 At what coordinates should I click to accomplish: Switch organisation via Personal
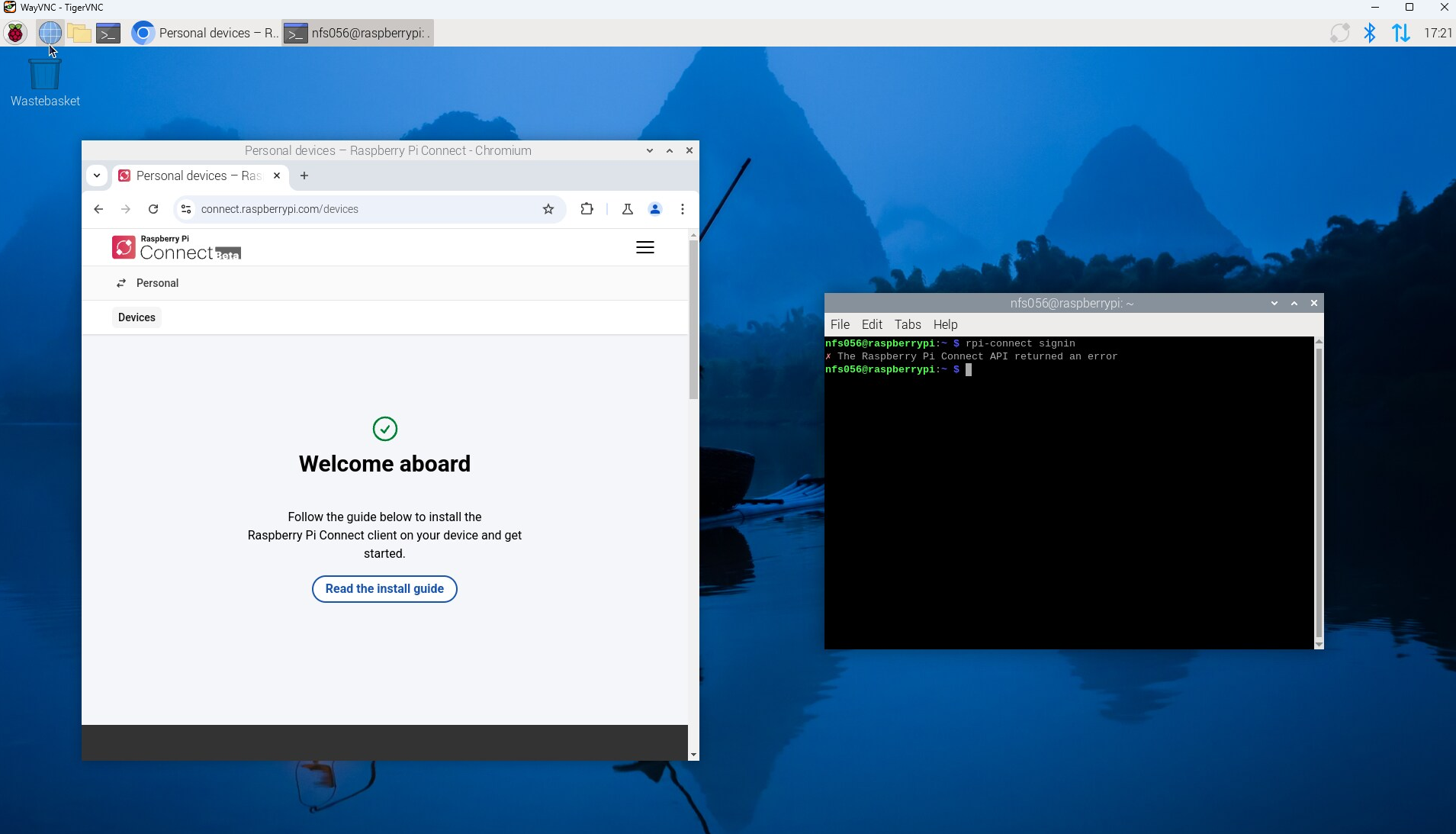pyautogui.click(x=148, y=283)
